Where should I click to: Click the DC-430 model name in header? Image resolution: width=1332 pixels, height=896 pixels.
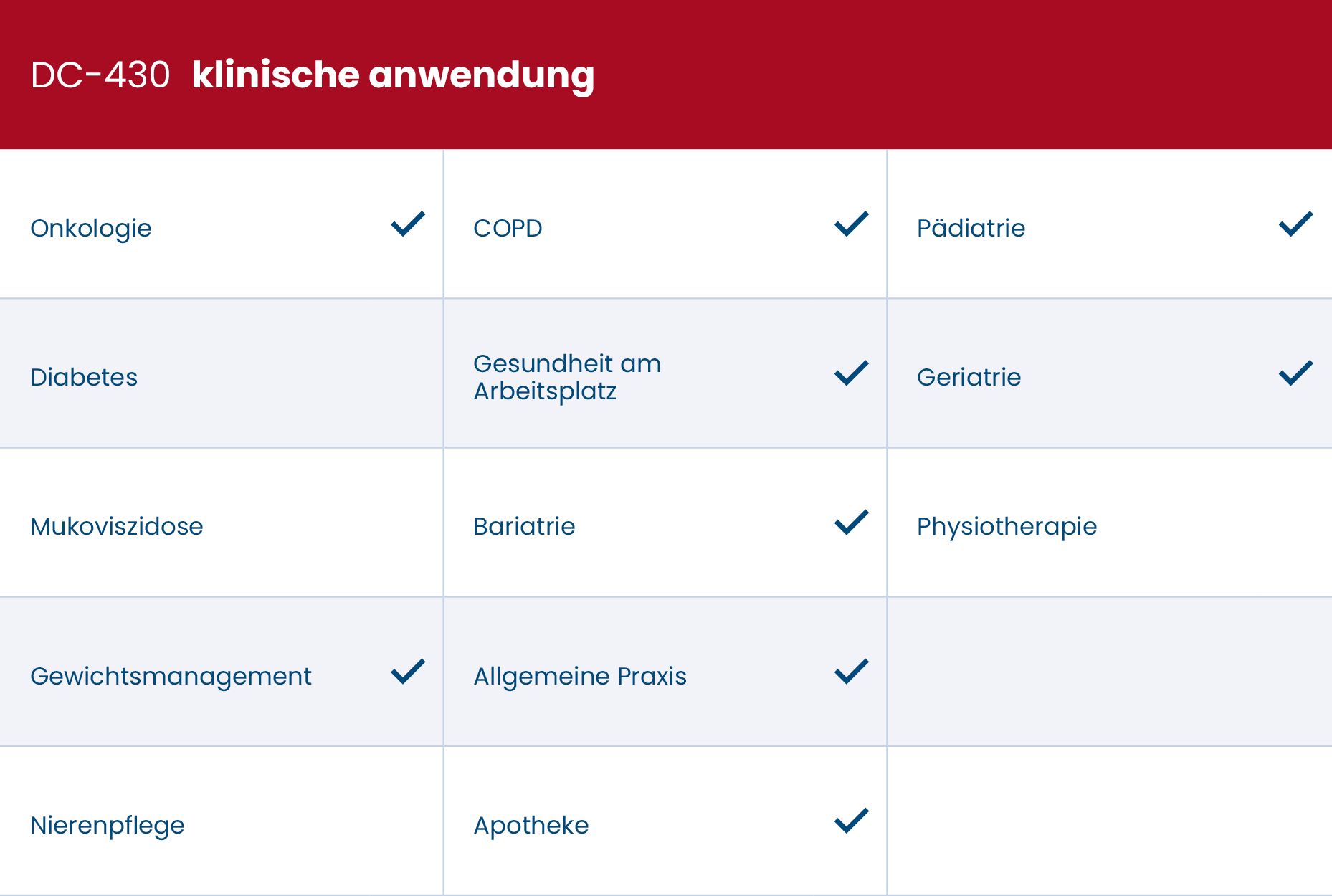tap(100, 75)
